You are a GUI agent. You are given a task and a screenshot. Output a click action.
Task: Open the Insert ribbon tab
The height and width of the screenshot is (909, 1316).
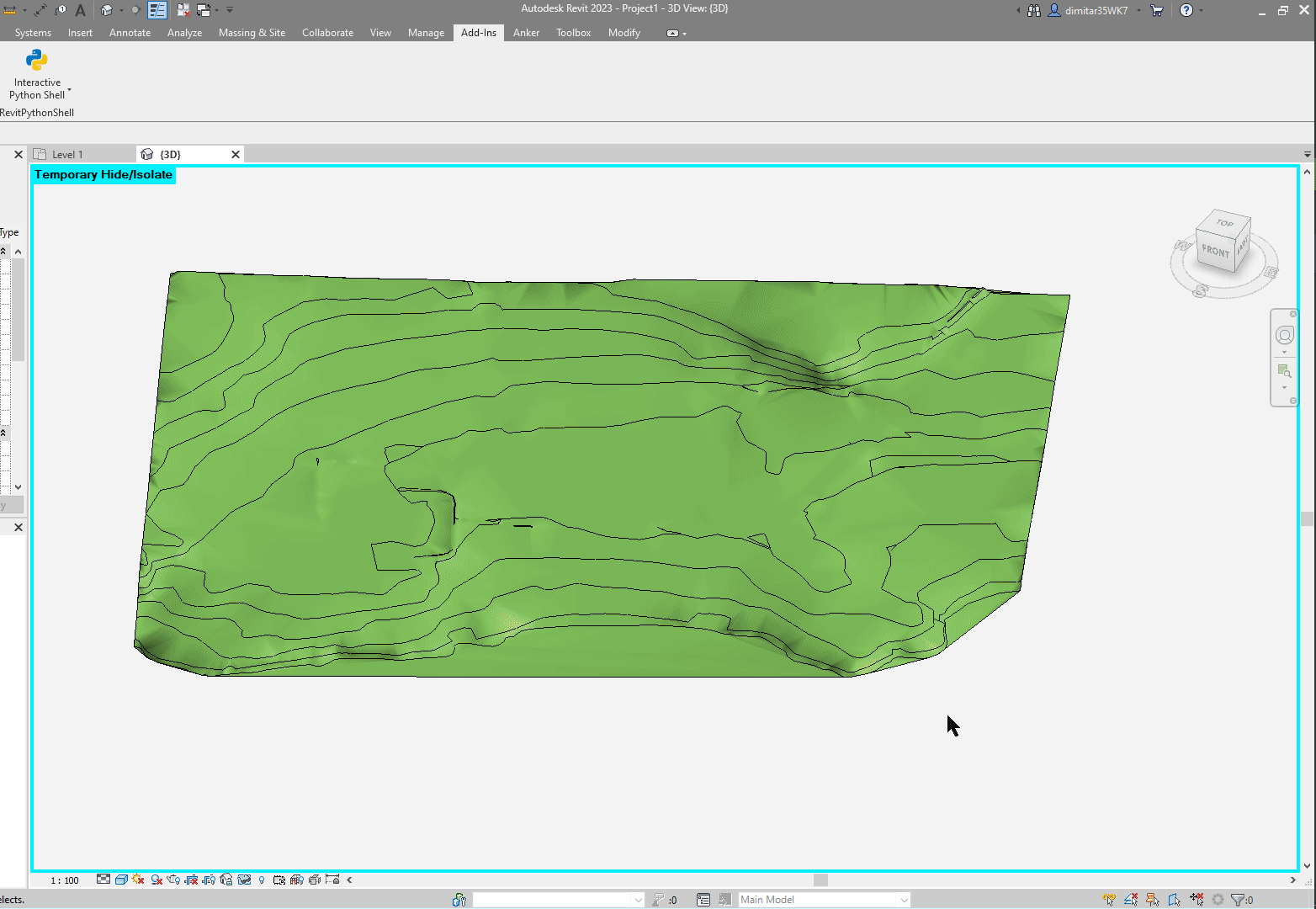pyautogui.click(x=81, y=33)
